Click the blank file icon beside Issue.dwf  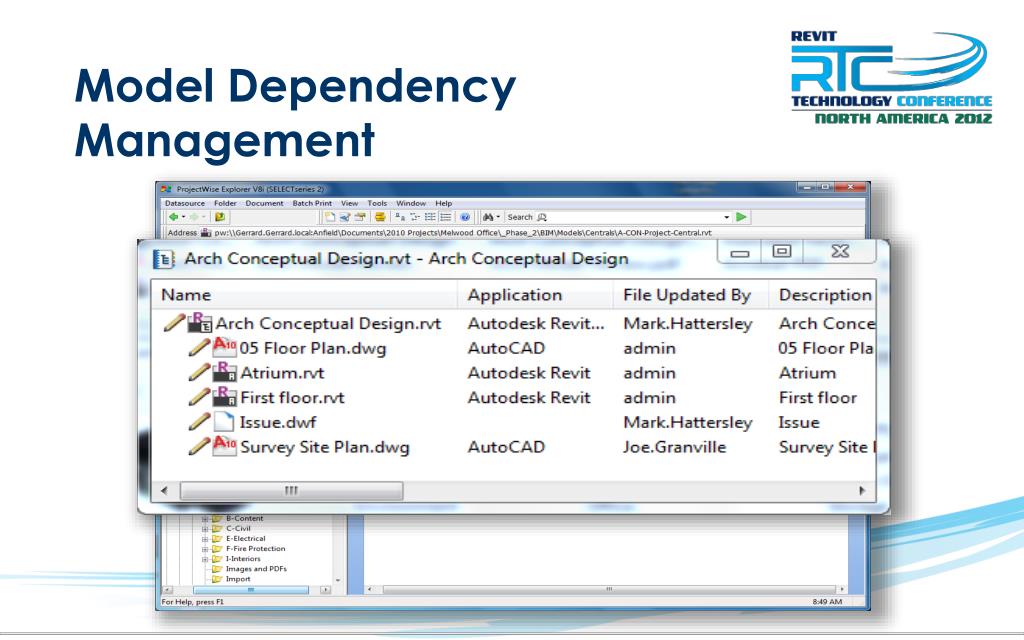223,421
